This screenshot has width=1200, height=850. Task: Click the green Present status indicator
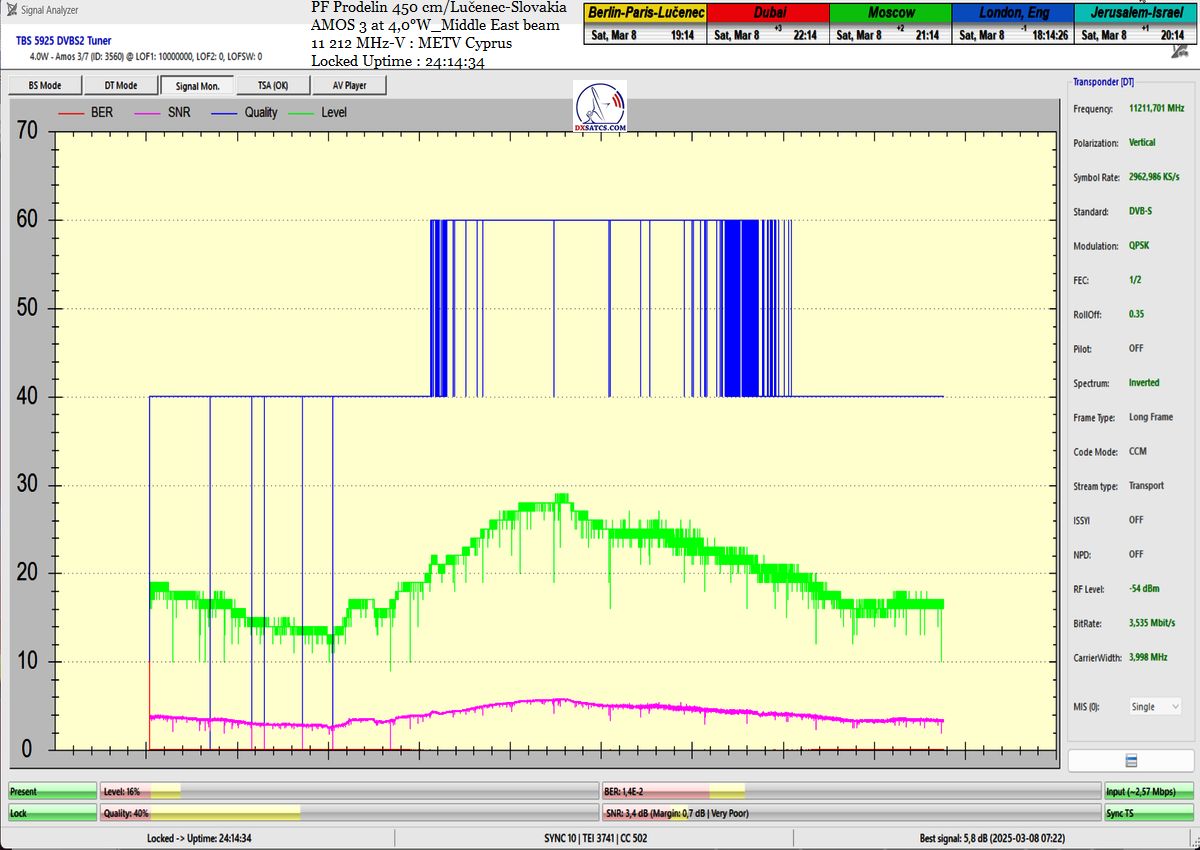(x=53, y=791)
